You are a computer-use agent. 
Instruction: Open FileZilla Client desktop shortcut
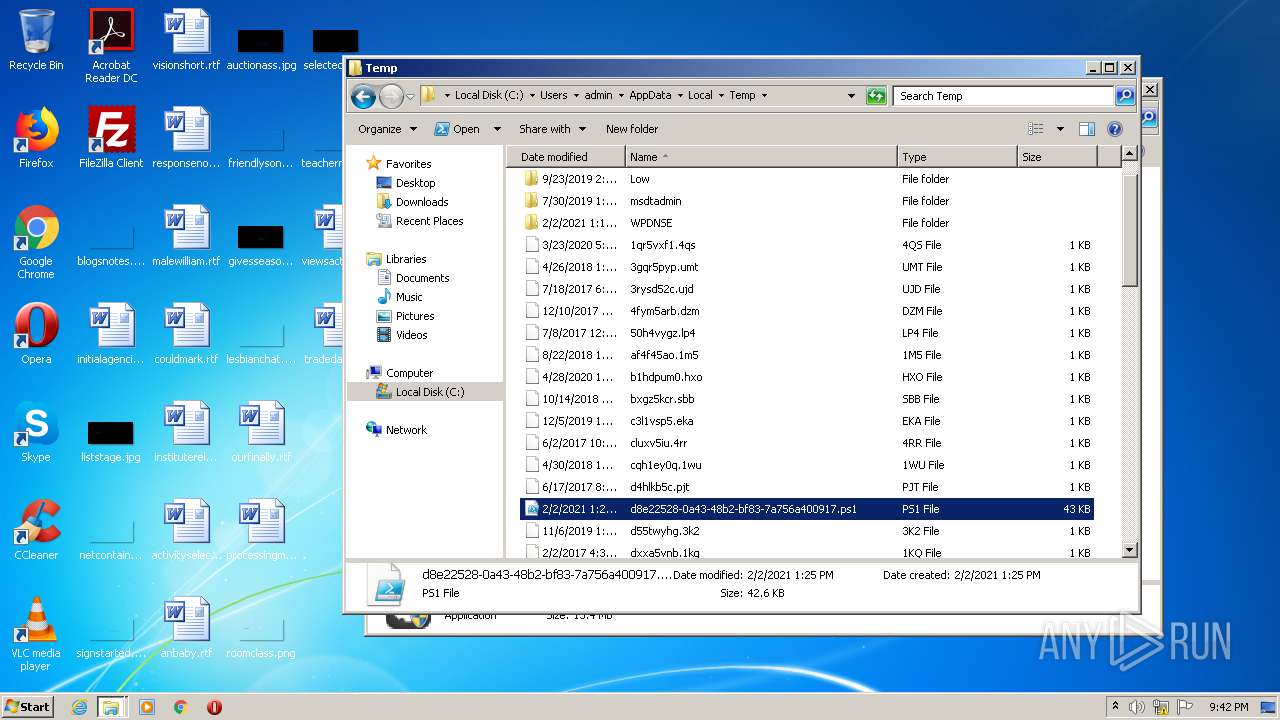[111, 137]
